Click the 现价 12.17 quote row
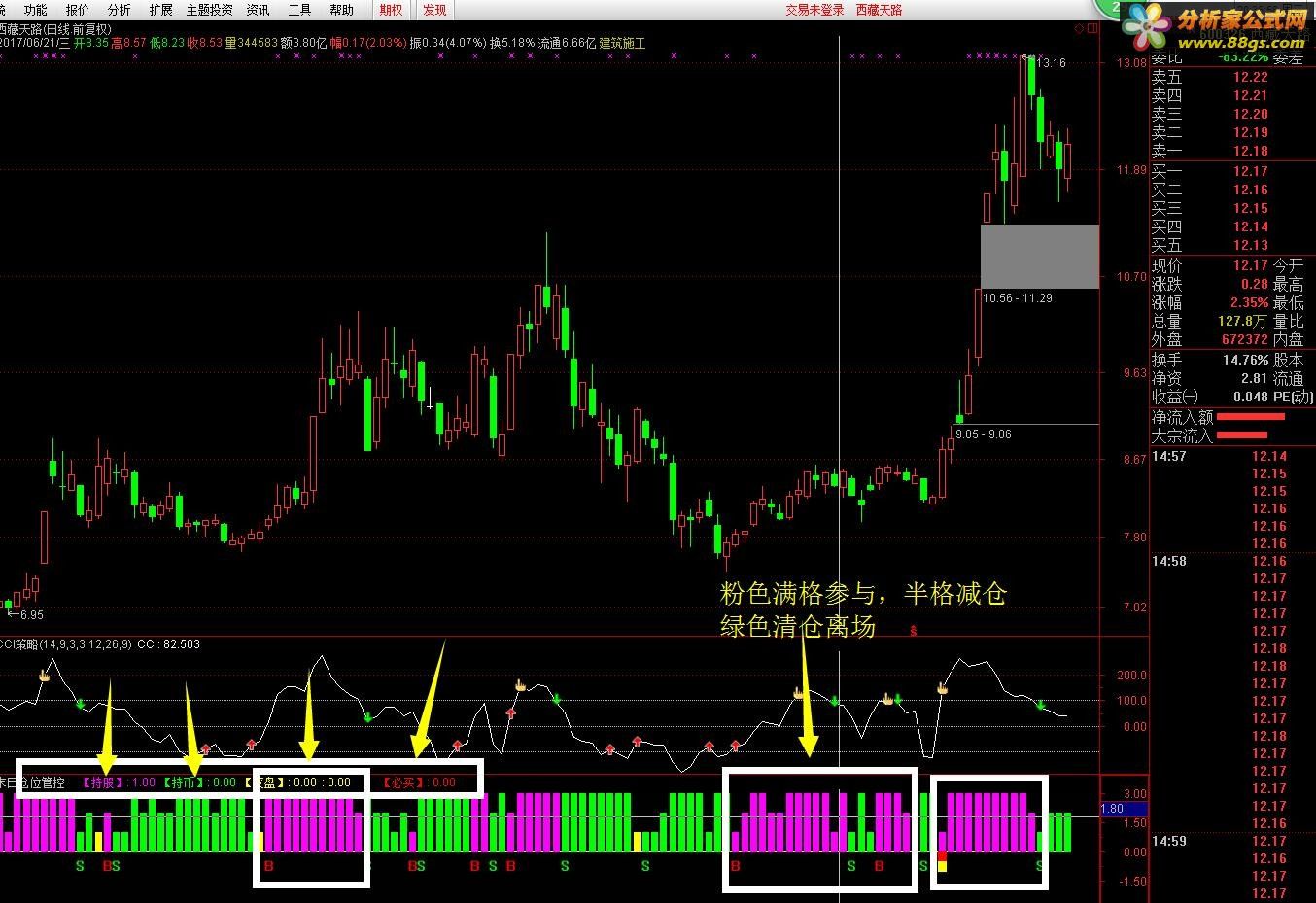 click(x=1210, y=265)
